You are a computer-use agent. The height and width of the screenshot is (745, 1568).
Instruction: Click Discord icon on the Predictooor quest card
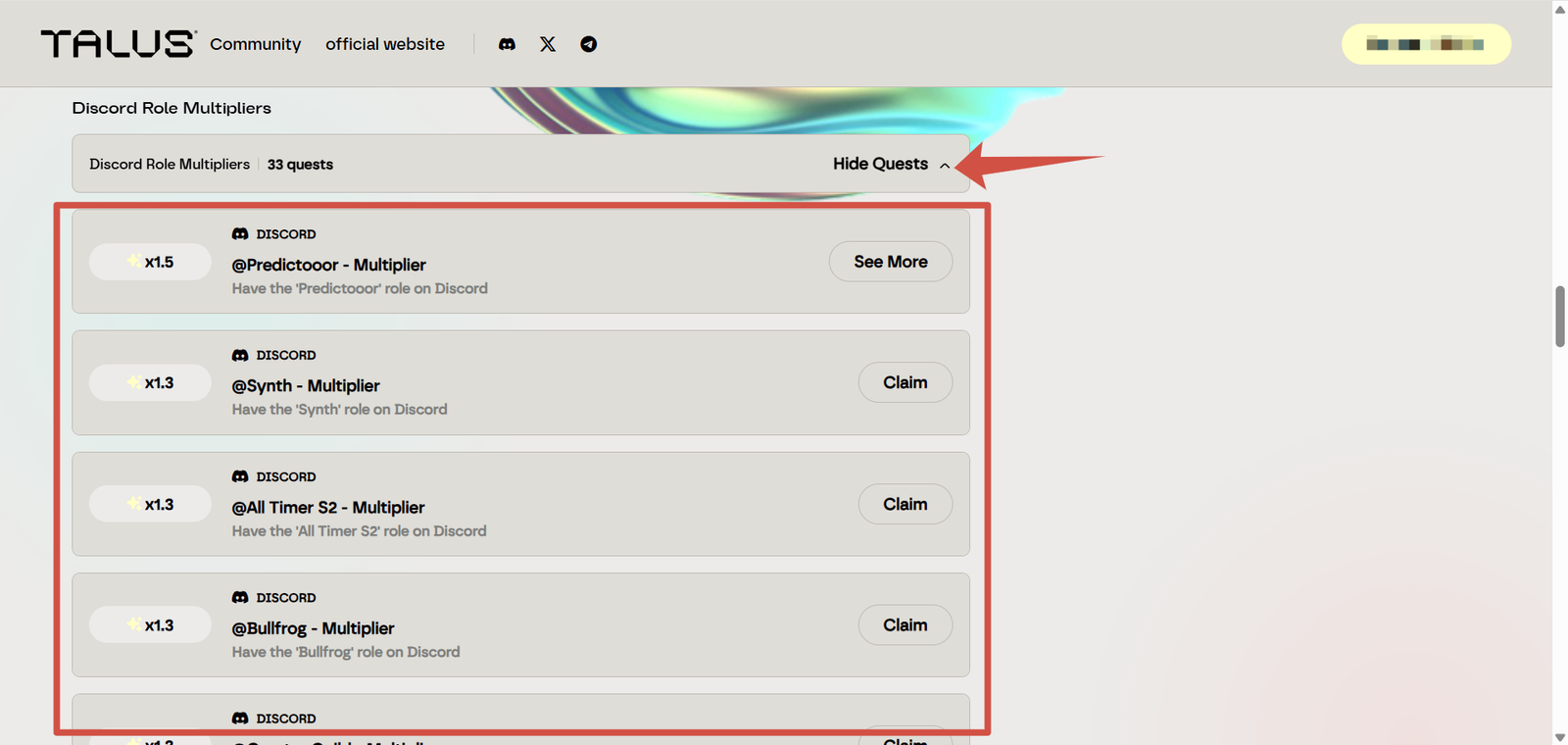coord(240,234)
